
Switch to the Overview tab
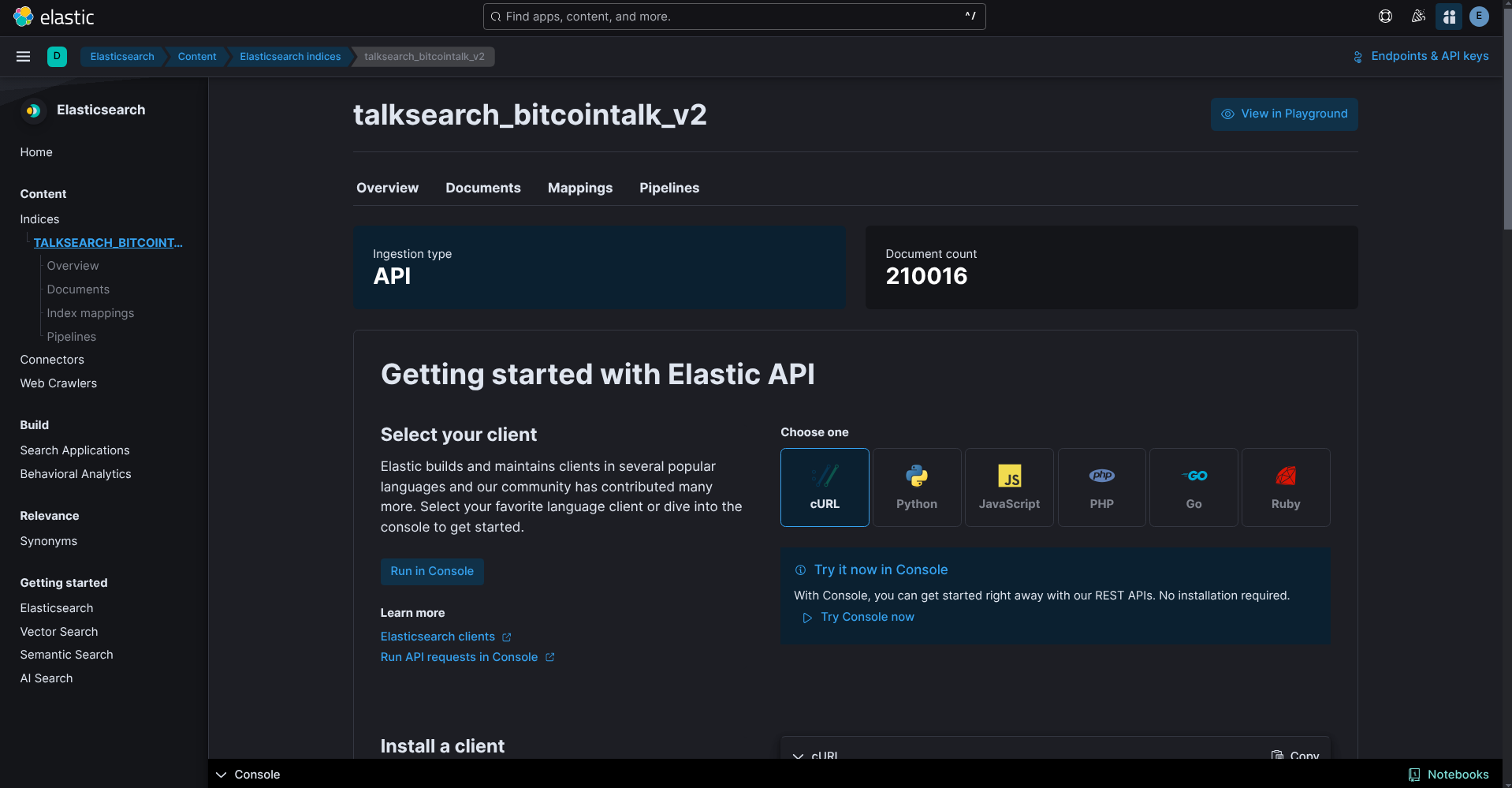pos(387,188)
